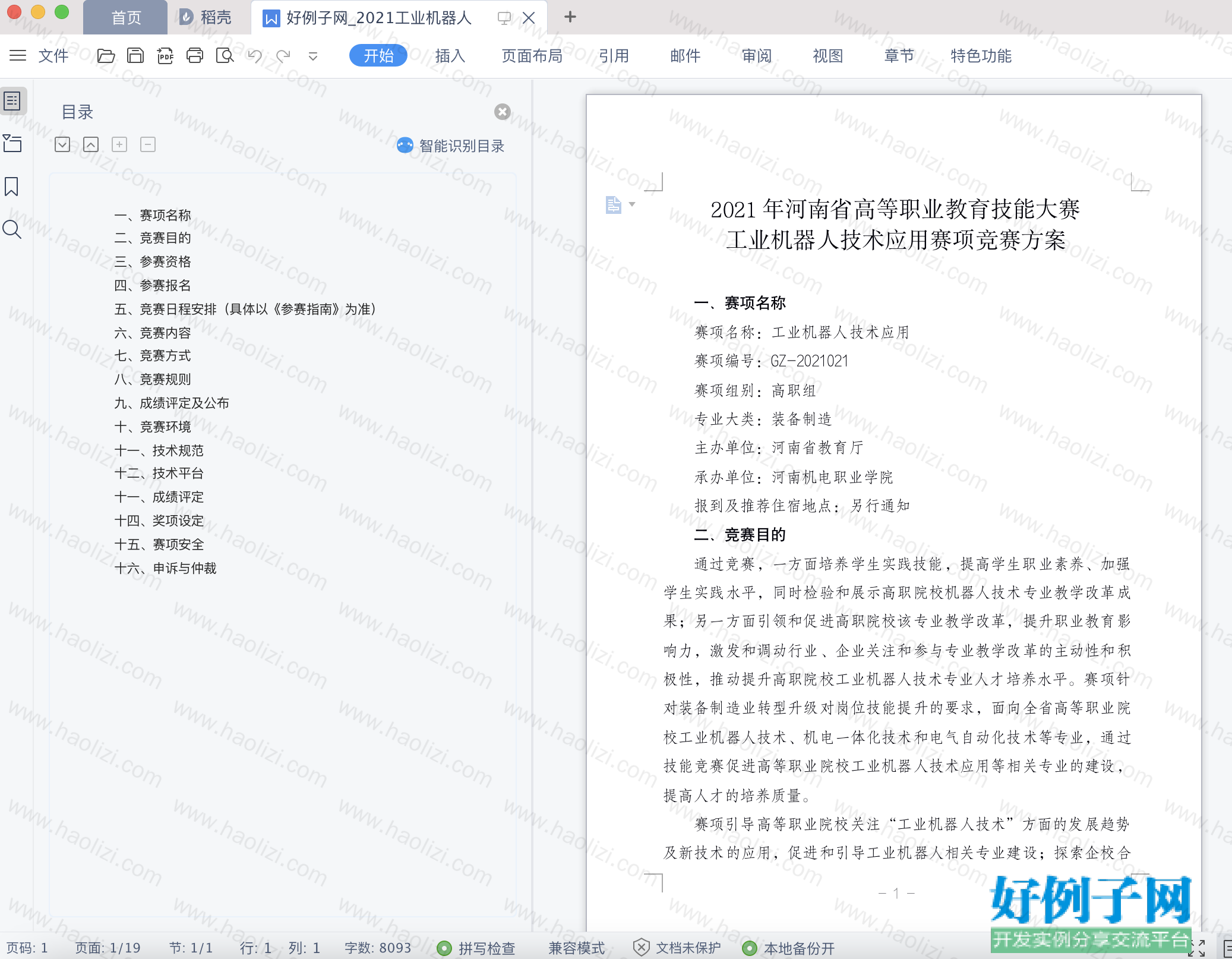The image size is (1232, 959).
Task: Switch to 首页 tab
Action: pyautogui.click(x=126, y=17)
